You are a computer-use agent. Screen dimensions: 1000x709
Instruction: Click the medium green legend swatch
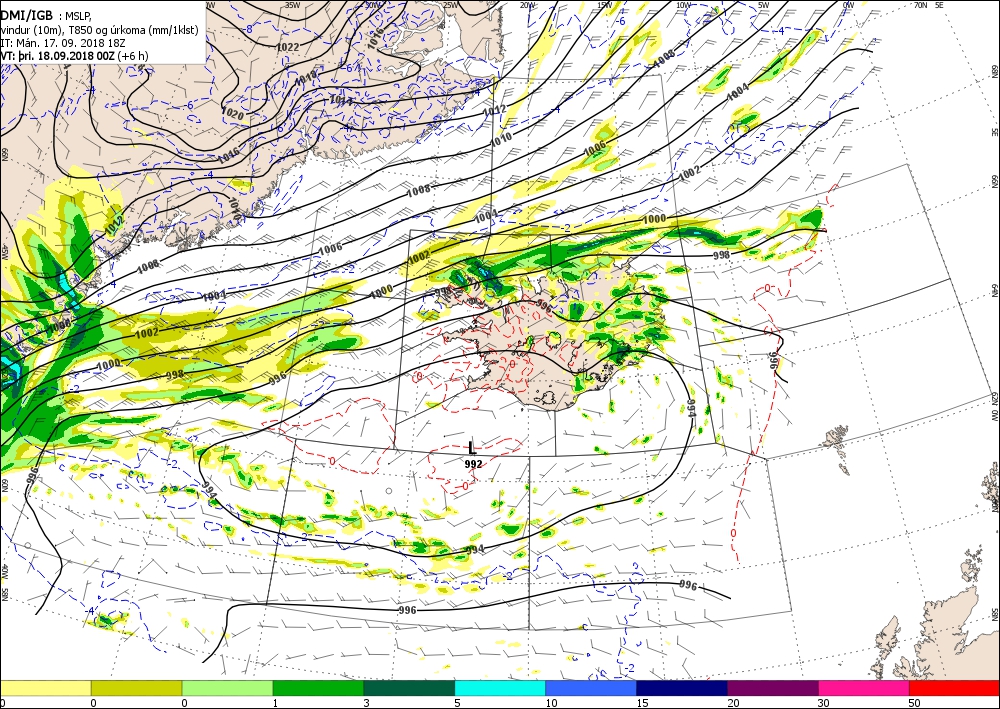pos(318,688)
